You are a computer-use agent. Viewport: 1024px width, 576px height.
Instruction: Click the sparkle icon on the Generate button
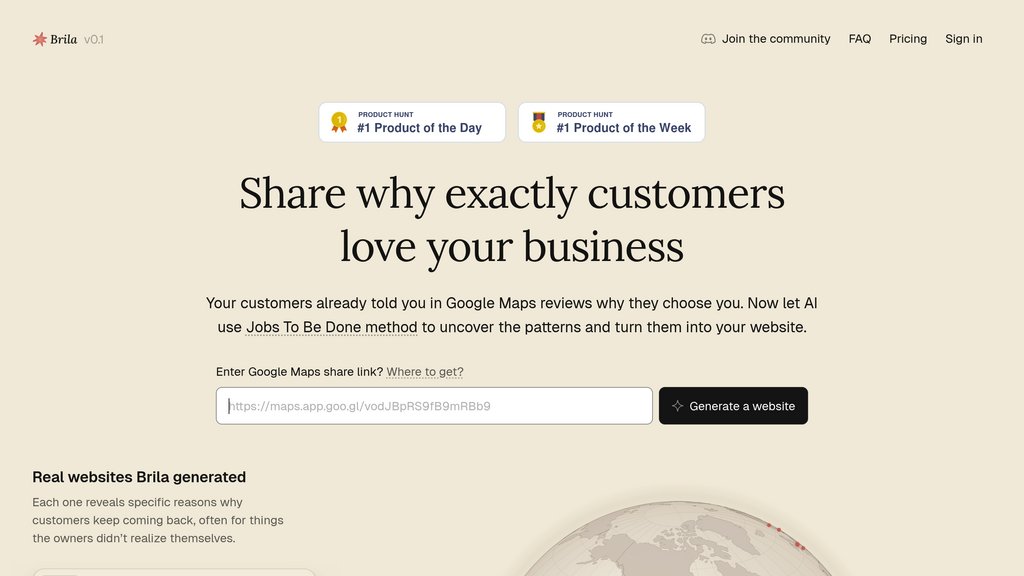click(x=677, y=406)
